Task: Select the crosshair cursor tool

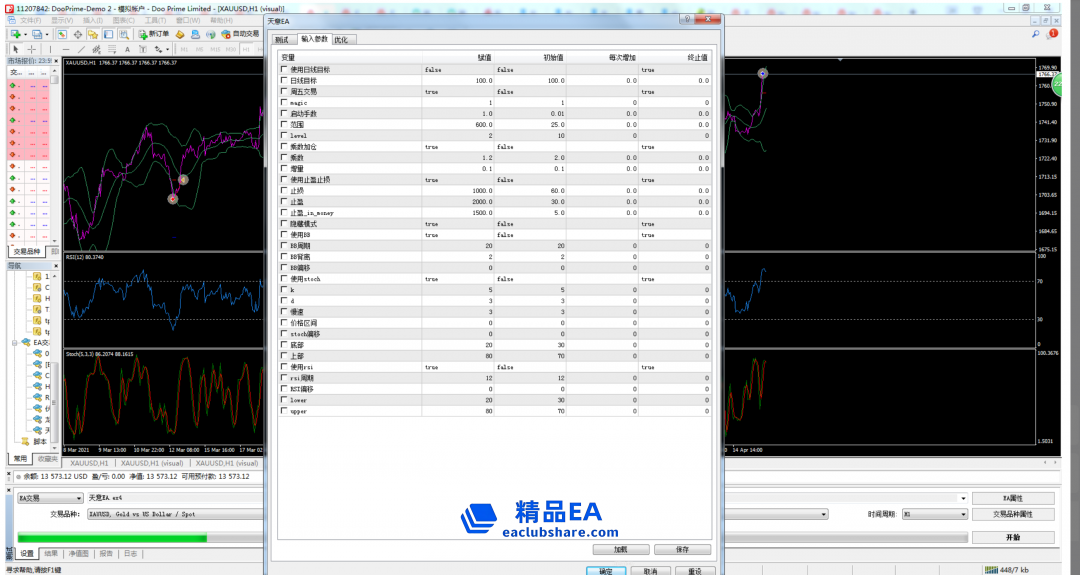Action: coord(32,49)
